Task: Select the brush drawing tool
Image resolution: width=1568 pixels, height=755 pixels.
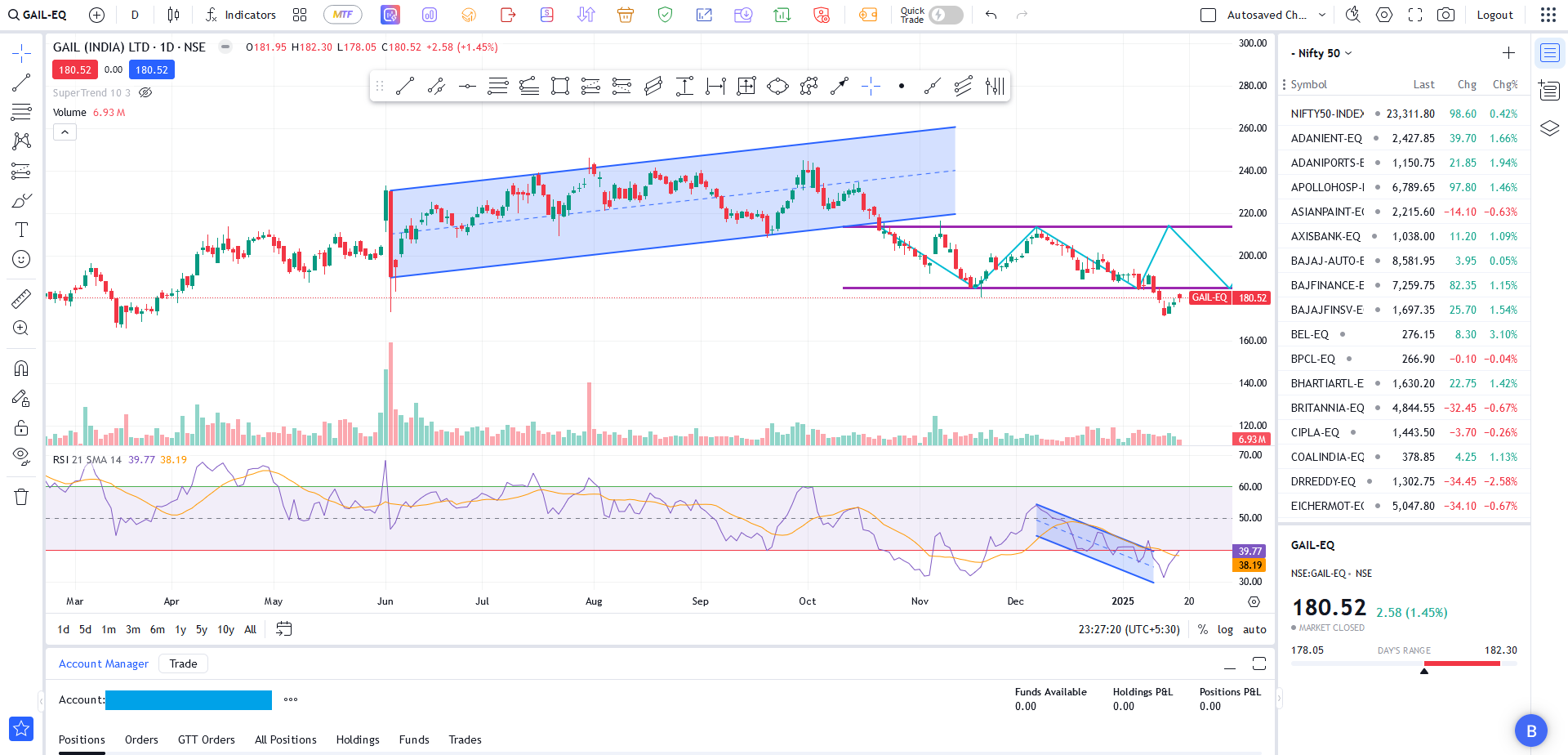Action: (21, 200)
